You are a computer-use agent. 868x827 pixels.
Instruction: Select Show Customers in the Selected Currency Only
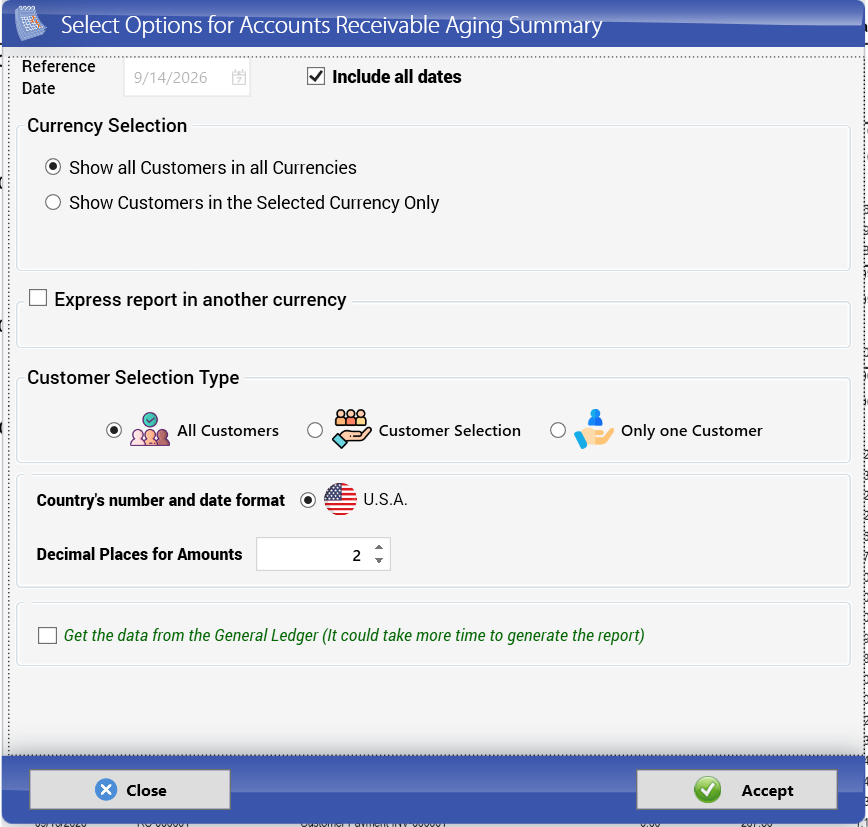pyautogui.click(x=53, y=202)
